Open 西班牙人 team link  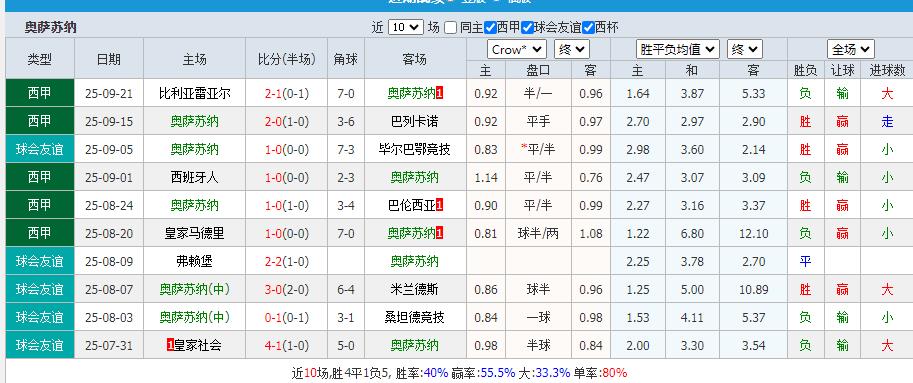194,178
